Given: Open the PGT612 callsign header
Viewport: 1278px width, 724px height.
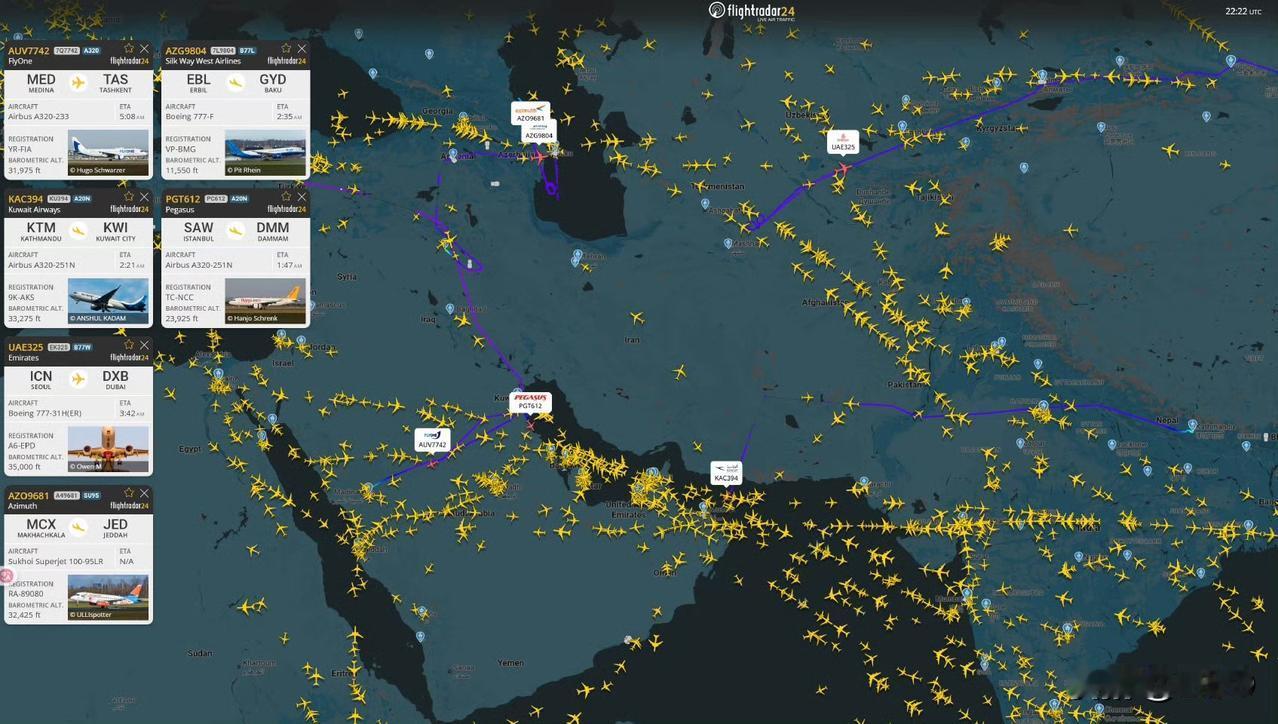Looking at the screenshot, I should pyautogui.click(x=182, y=199).
